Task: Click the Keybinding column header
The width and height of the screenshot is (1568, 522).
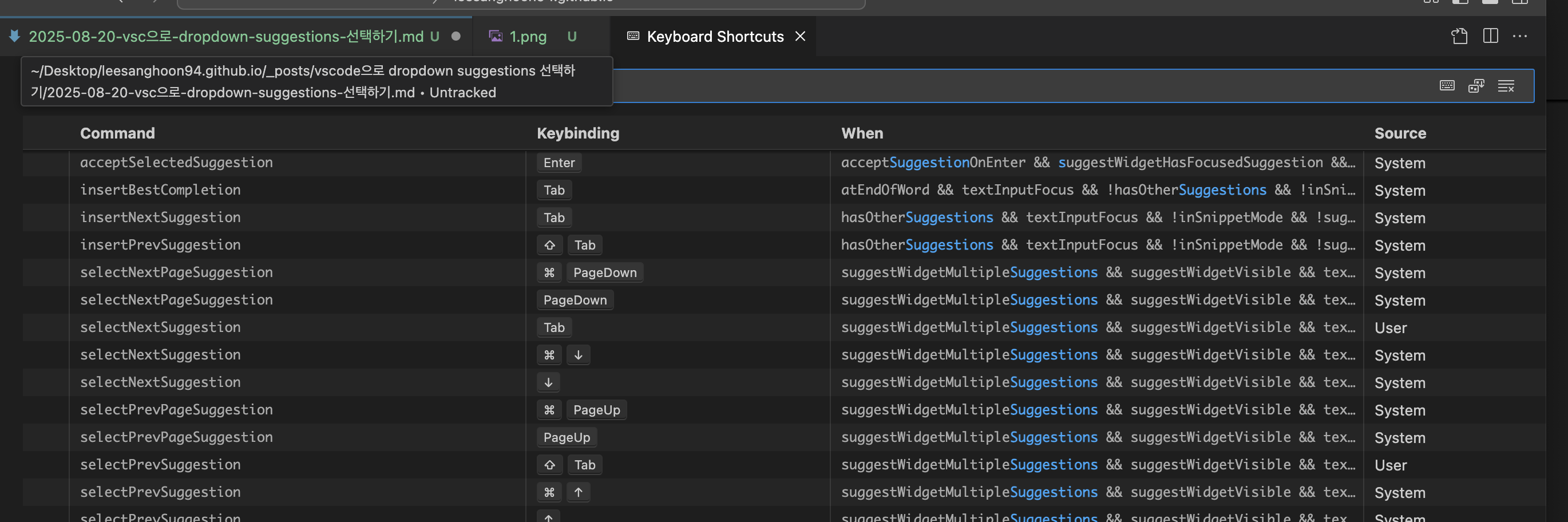Action: click(577, 133)
